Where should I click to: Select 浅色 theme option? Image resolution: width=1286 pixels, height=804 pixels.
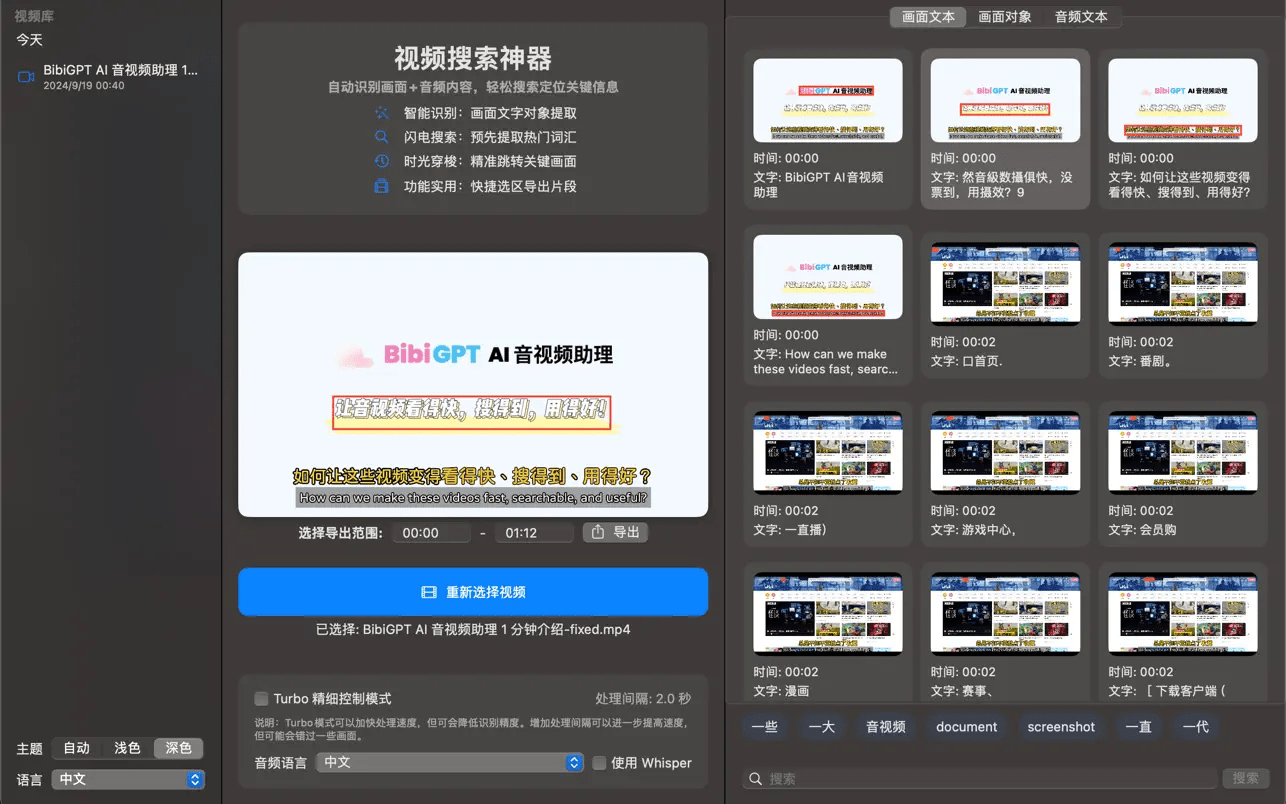coord(127,748)
